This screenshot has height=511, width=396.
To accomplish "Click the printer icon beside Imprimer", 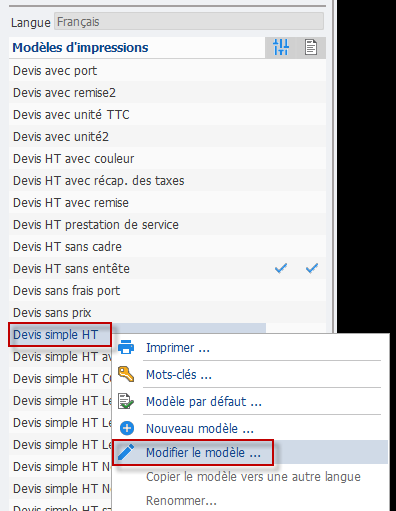I will click(x=126, y=347).
